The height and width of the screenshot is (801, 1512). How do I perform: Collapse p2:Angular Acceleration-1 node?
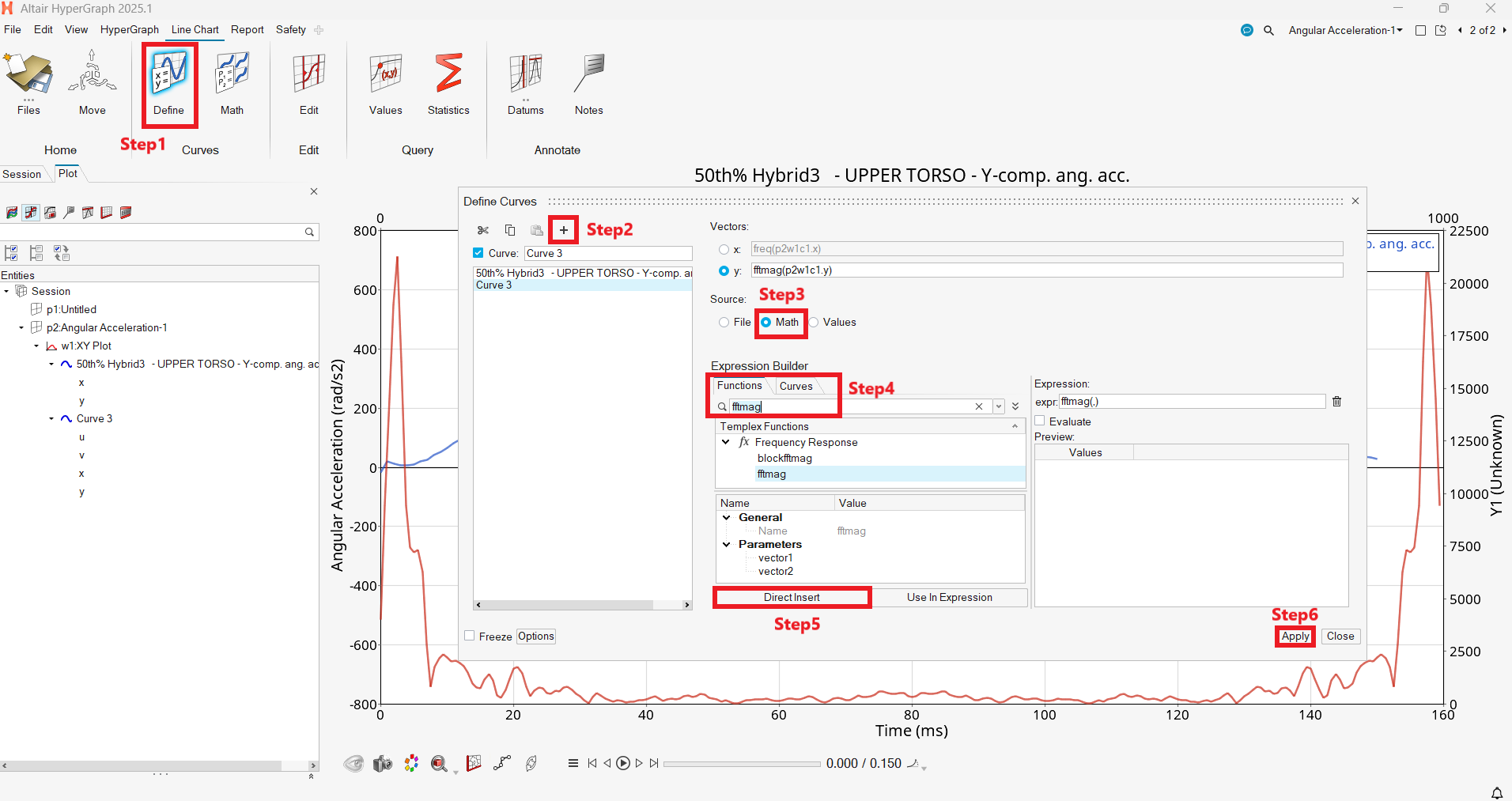tap(21, 327)
